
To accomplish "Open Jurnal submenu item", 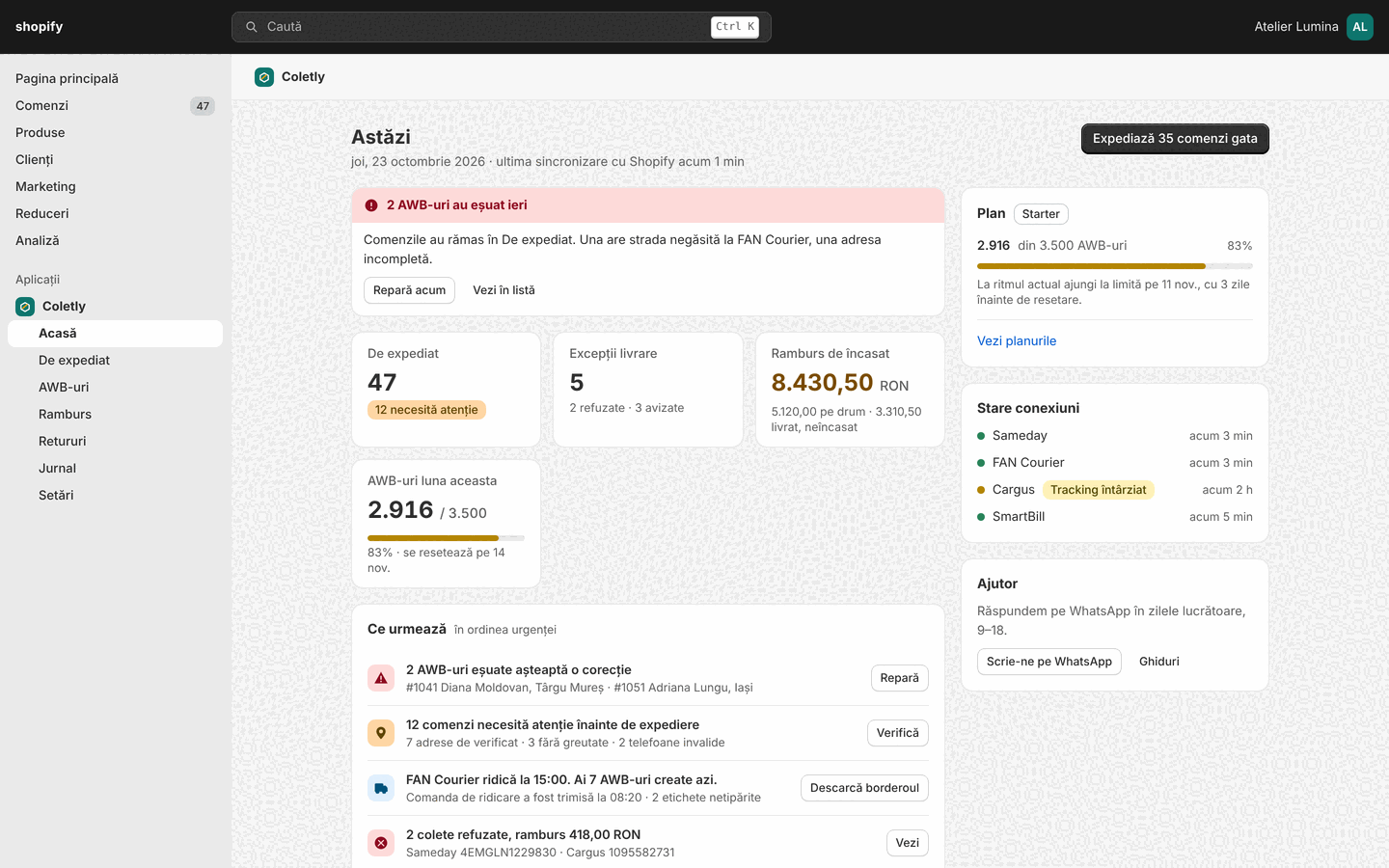I will (x=115, y=469).
